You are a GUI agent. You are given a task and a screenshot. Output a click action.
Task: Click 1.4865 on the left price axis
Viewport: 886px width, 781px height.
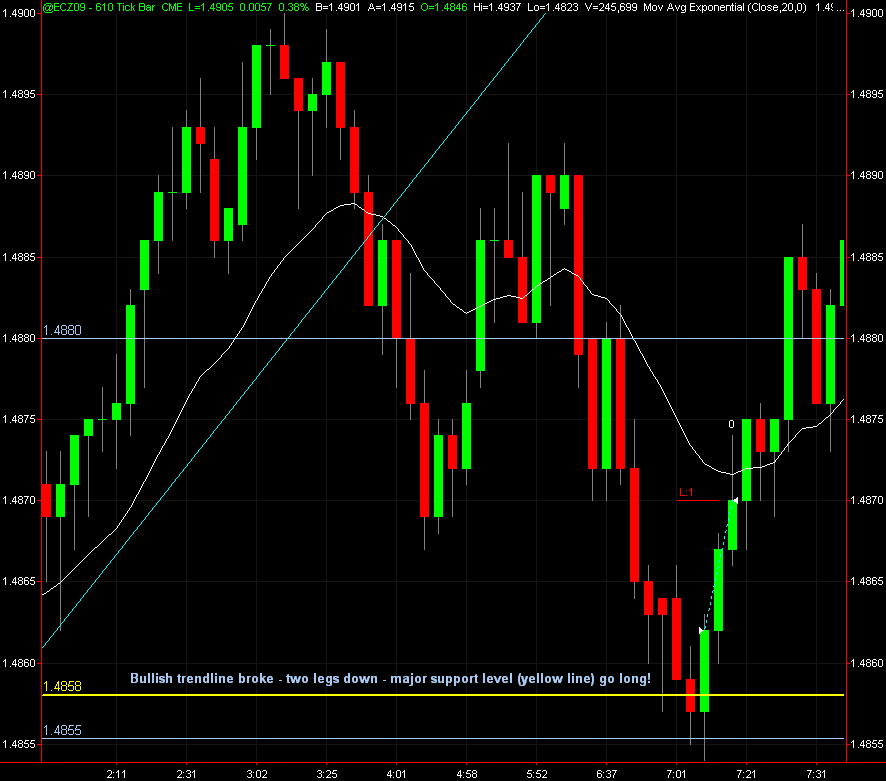(19, 582)
